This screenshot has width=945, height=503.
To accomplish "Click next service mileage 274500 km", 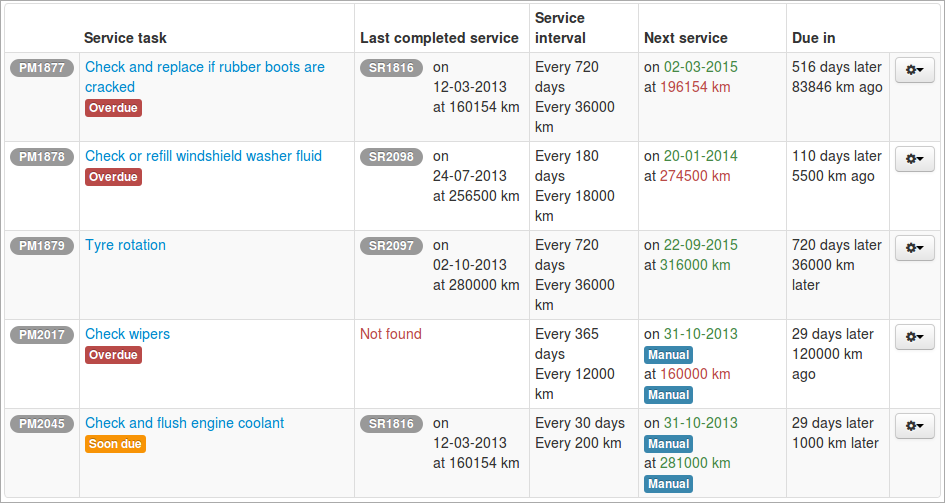I will [x=695, y=176].
